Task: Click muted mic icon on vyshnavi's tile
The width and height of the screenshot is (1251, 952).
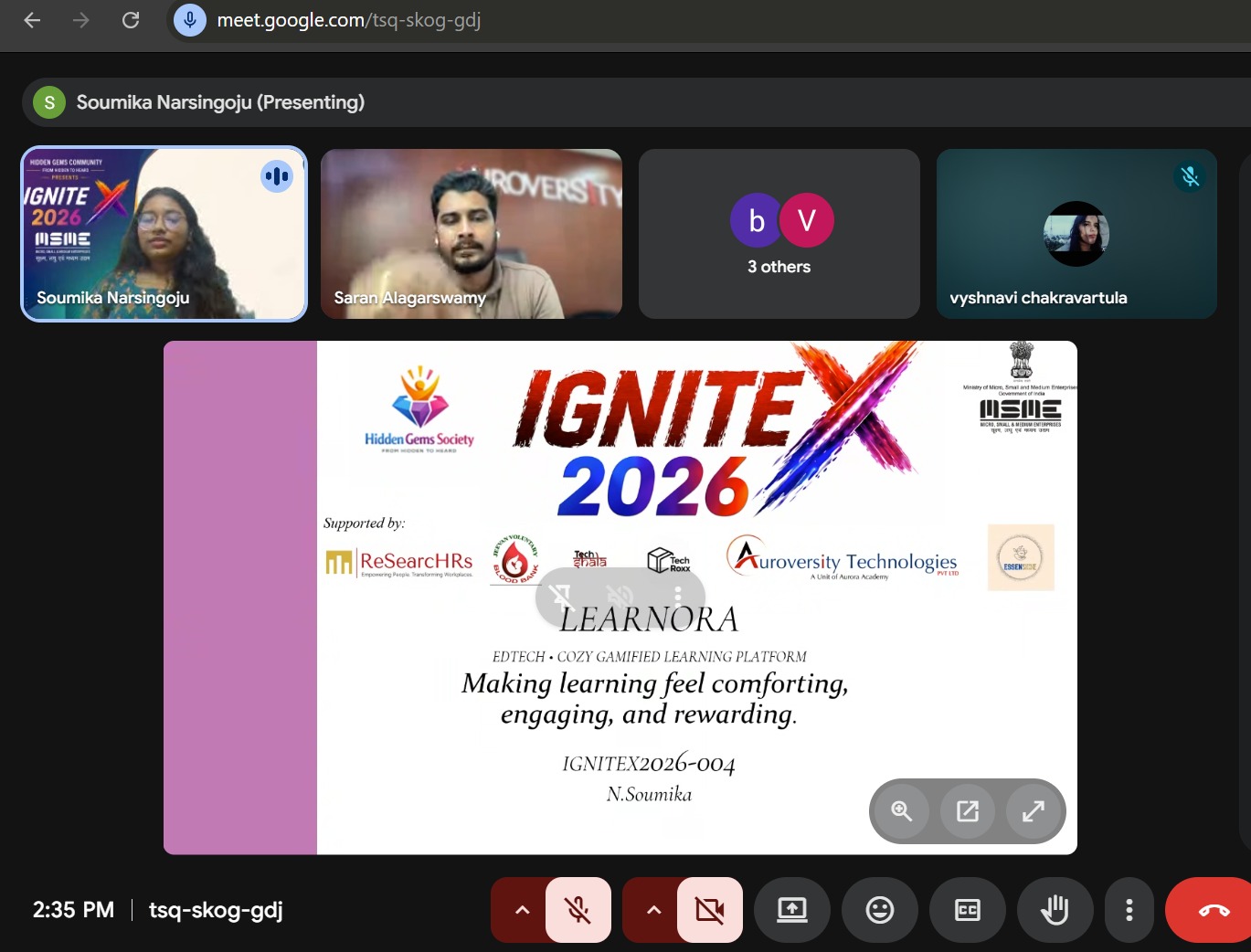Action: (x=1190, y=176)
